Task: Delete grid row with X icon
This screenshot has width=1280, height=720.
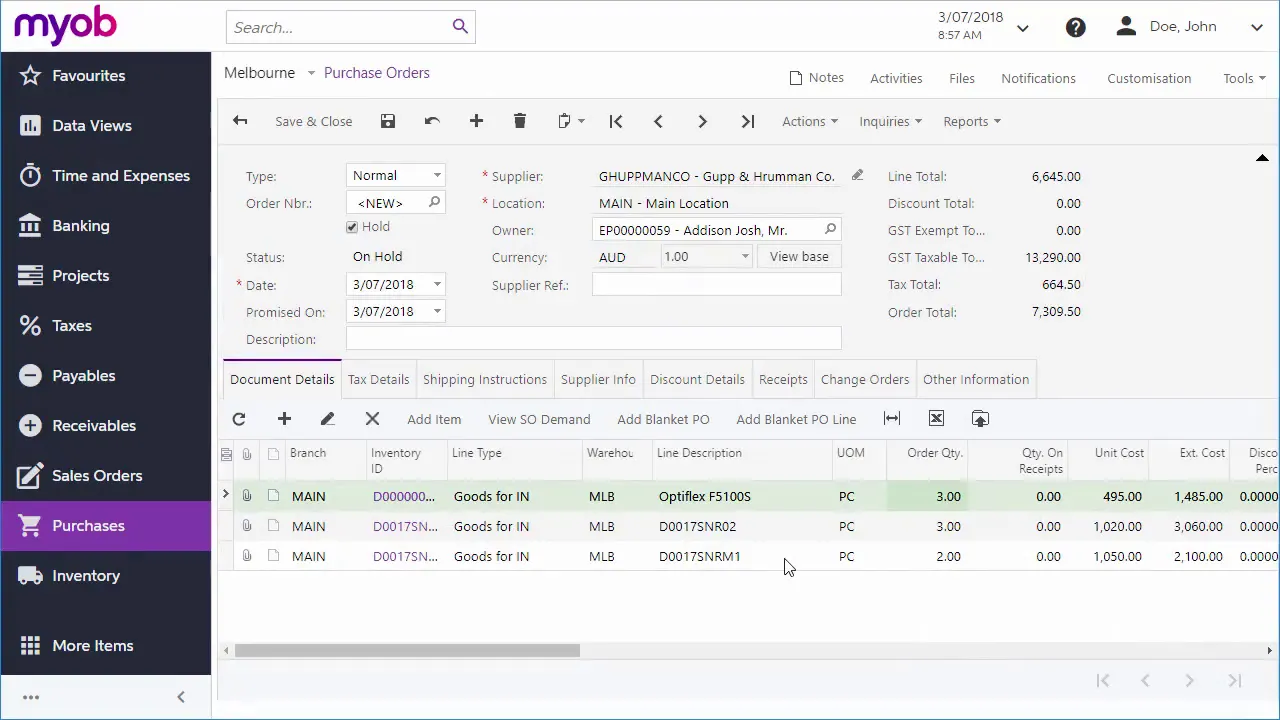Action: 372,419
